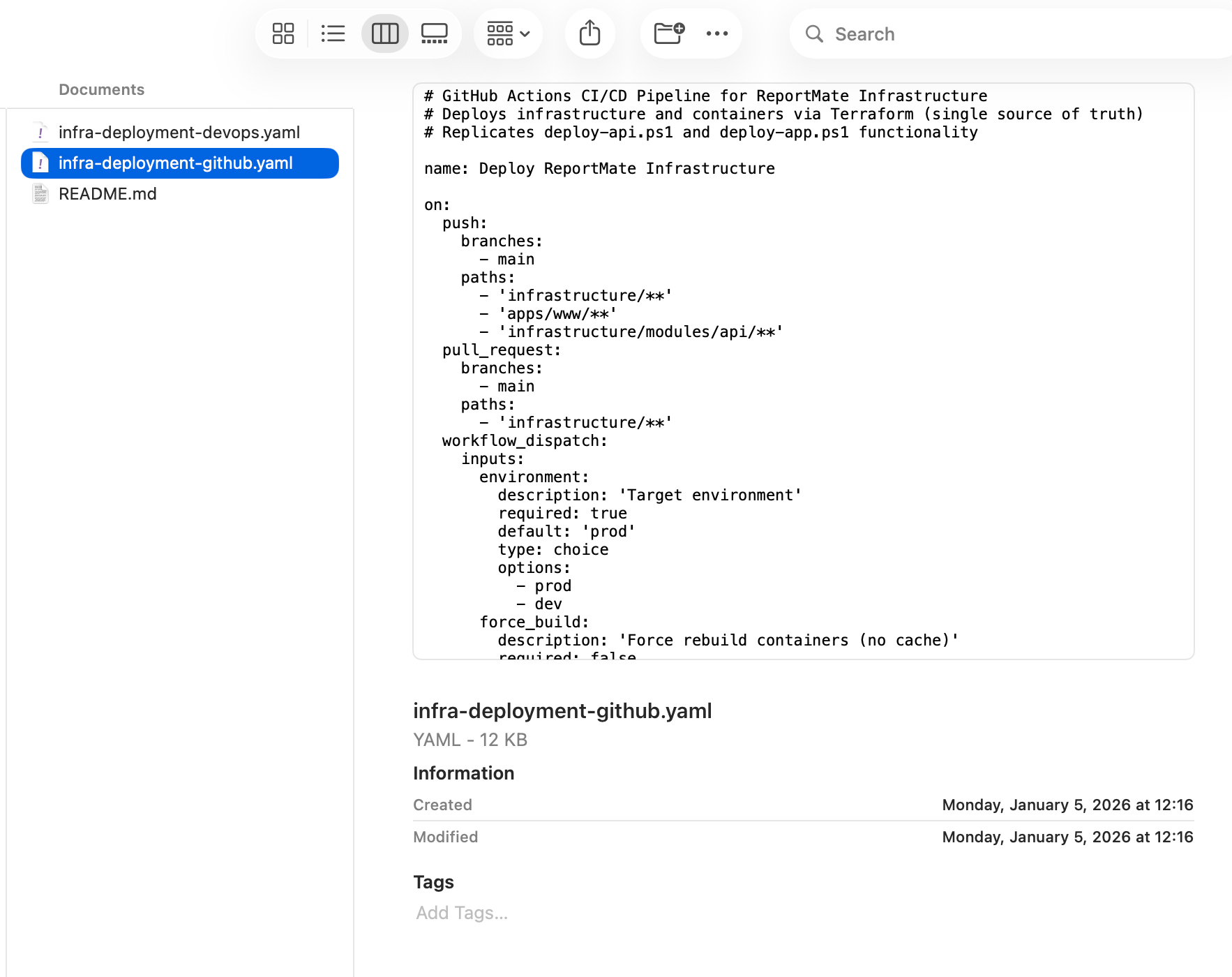The width and height of the screenshot is (1232, 977).
Task: Create a new folder with toolbar icon
Action: click(x=669, y=33)
